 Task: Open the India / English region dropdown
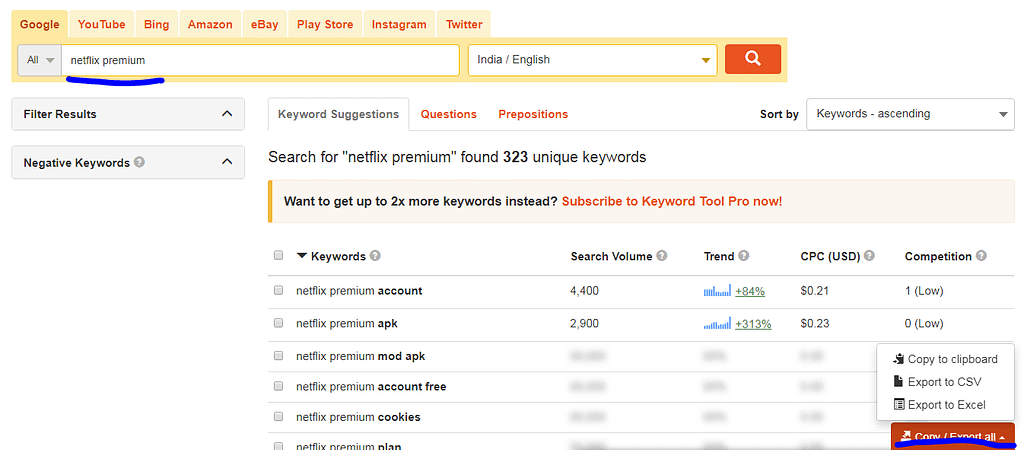click(x=592, y=60)
